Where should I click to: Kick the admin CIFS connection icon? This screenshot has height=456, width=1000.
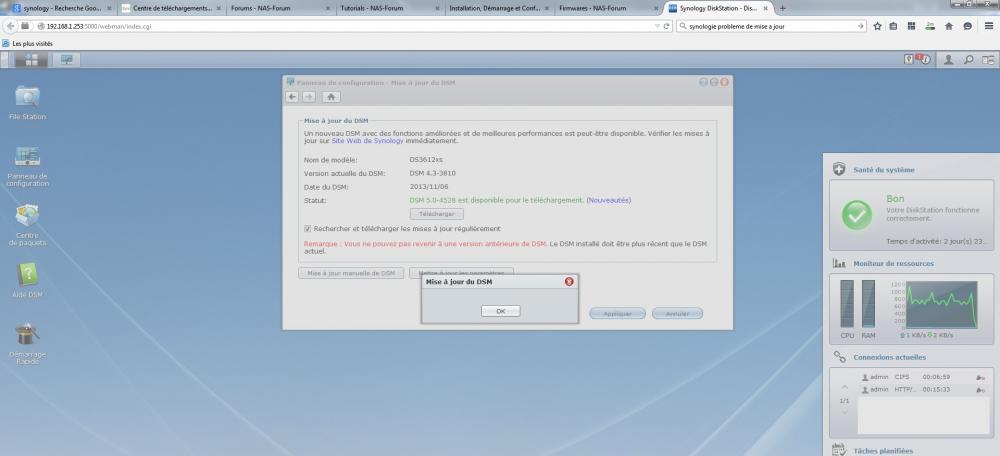tap(980, 377)
